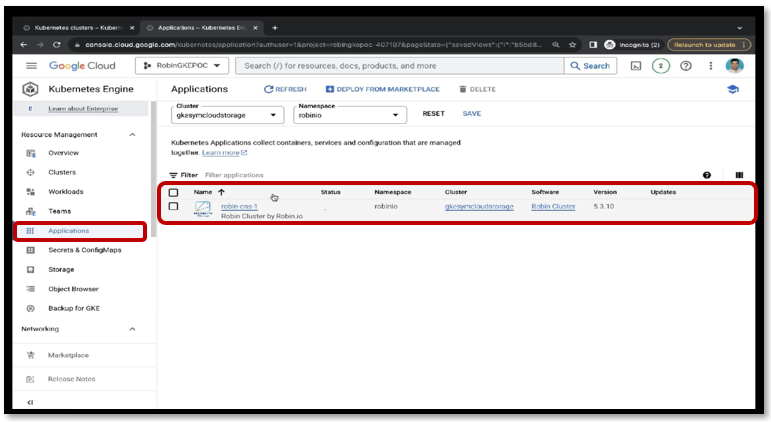Open Backup for GKE in sidebar
The width and height of the screenshot is (771, 422).
(x=74, y=308)
